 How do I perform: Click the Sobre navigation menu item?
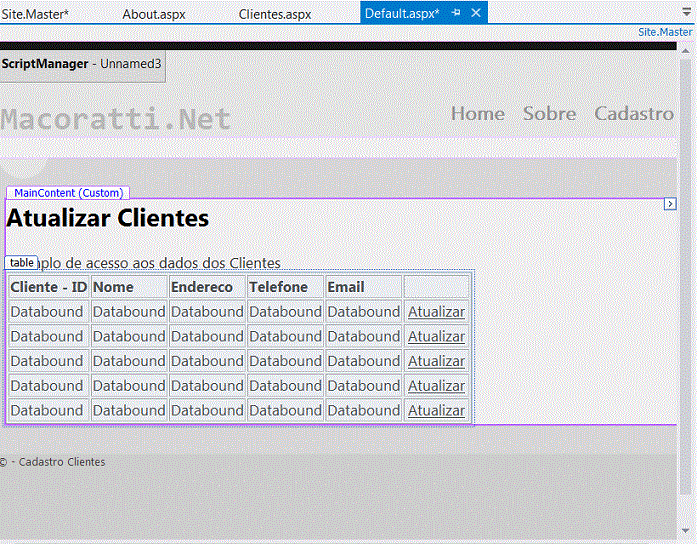point(549,113)
